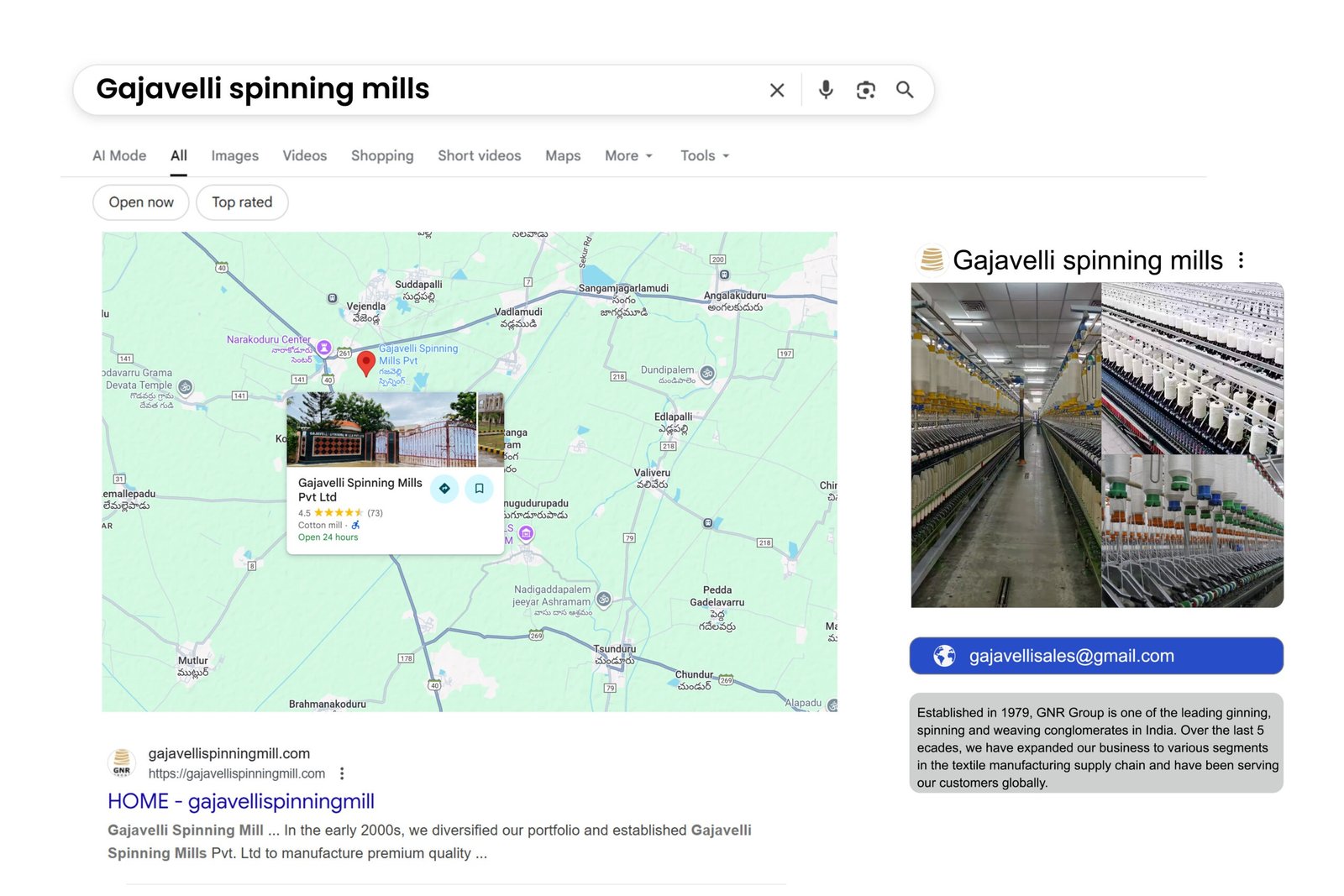Click the magnifying glass to search
This screenshot has height=896, width=1344.
(x=905, y=89)
